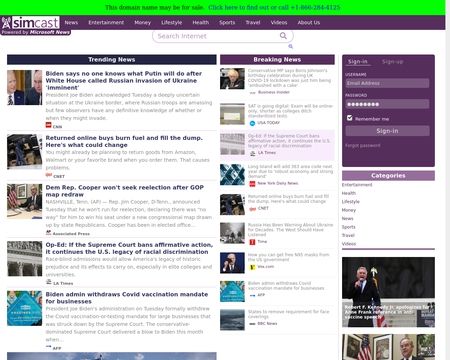Click the AFP icon in Breaking News
The image size is (450, 360).
[x=252, y=295]
